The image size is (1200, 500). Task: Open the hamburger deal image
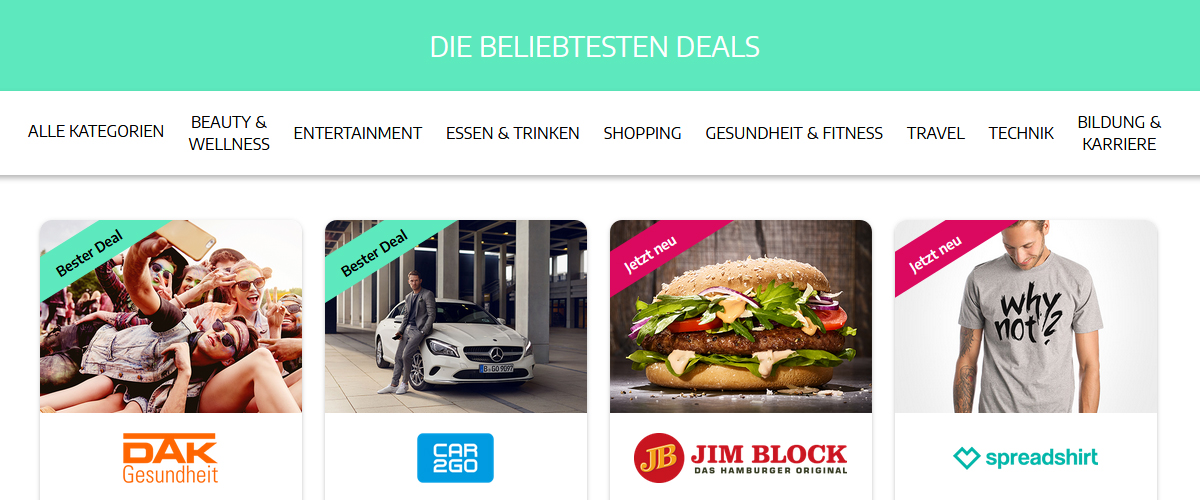pos(741,316)
